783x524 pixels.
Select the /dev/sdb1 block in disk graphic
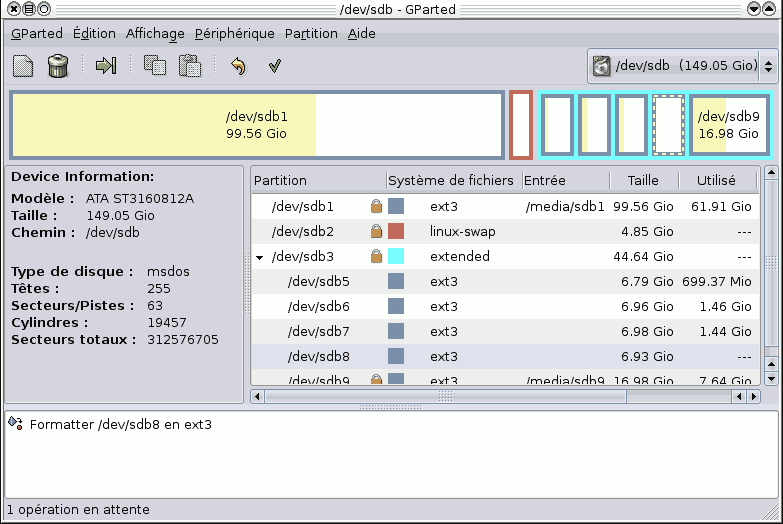click(x=256, y=125)
